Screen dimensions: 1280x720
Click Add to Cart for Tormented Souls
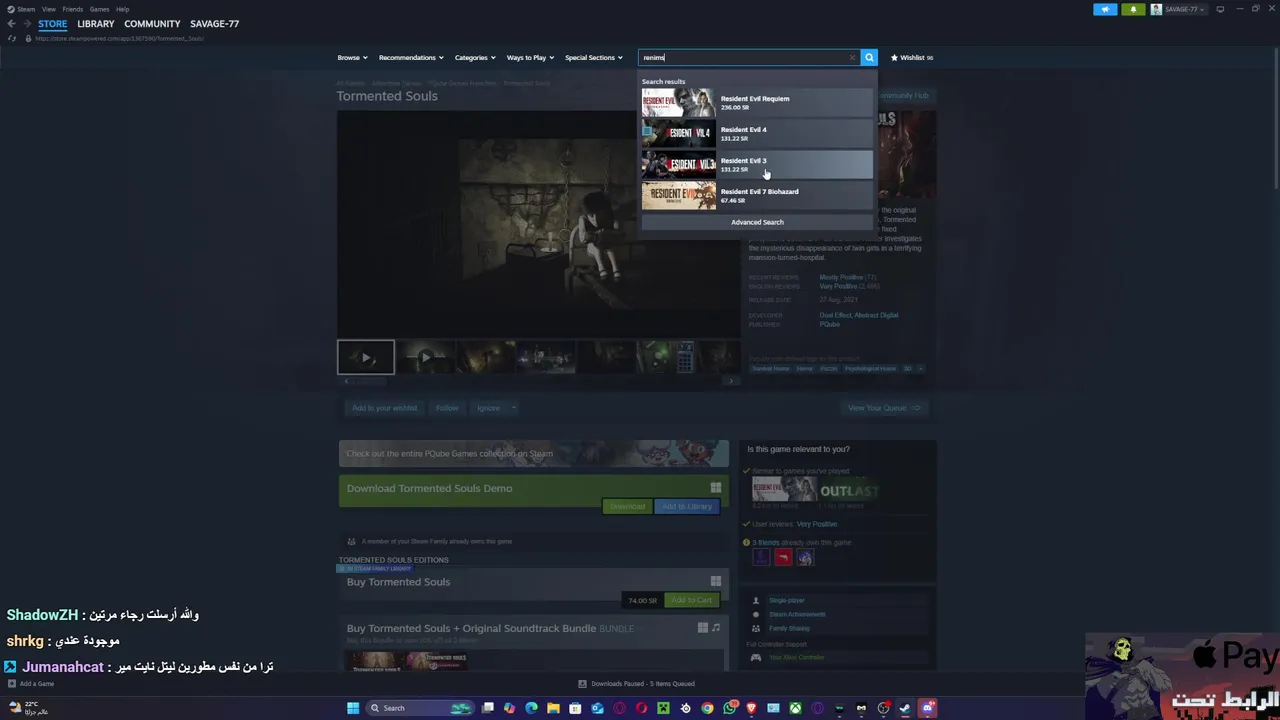(691, 600)
